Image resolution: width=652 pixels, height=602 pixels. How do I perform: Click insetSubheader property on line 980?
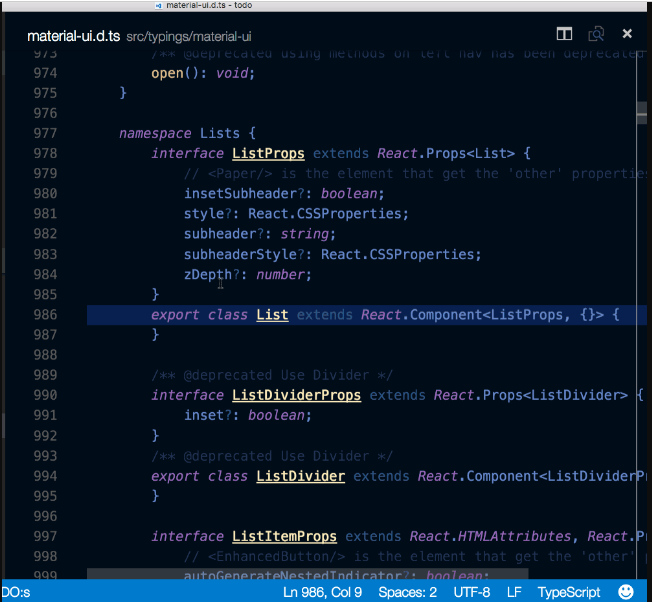pyautogui.click(x=241, y=194)
